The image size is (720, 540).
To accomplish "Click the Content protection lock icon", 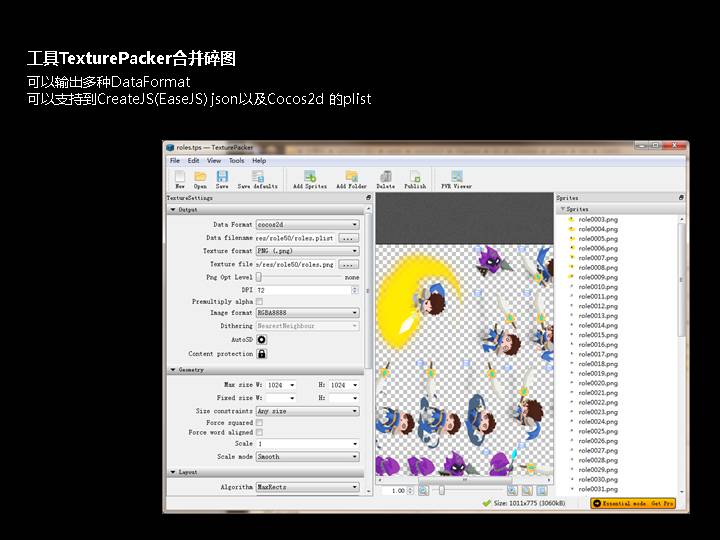I will [262, 354].
